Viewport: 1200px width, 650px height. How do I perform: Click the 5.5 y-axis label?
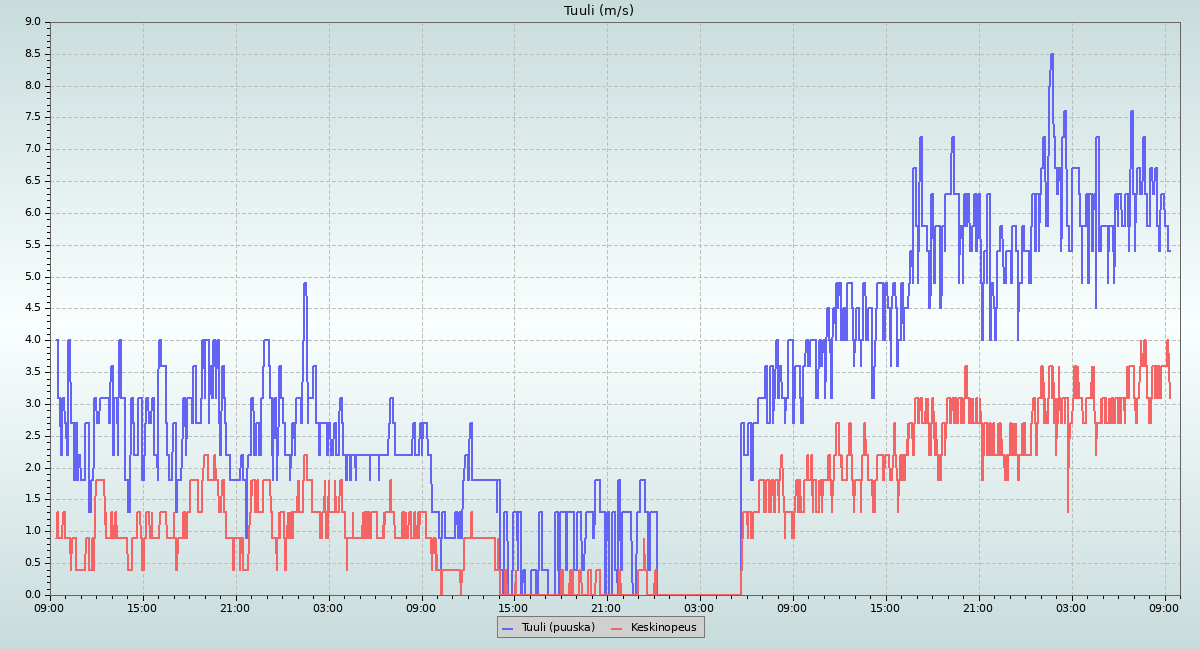(x=32, y=245)
